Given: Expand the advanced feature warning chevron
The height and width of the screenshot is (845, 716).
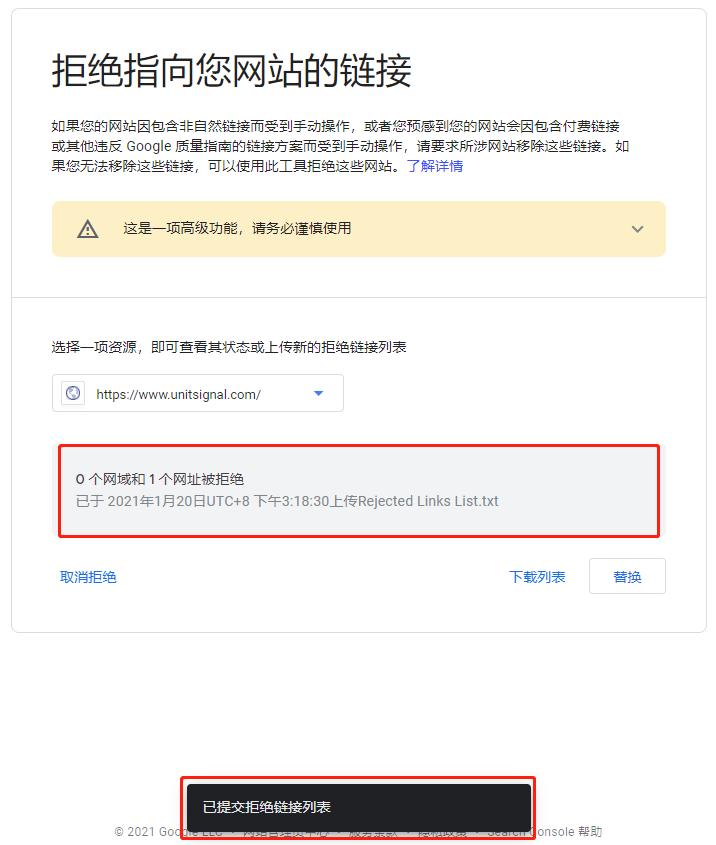Looking at the screenshot, I should pyautogui.click(x=637, y=229).
